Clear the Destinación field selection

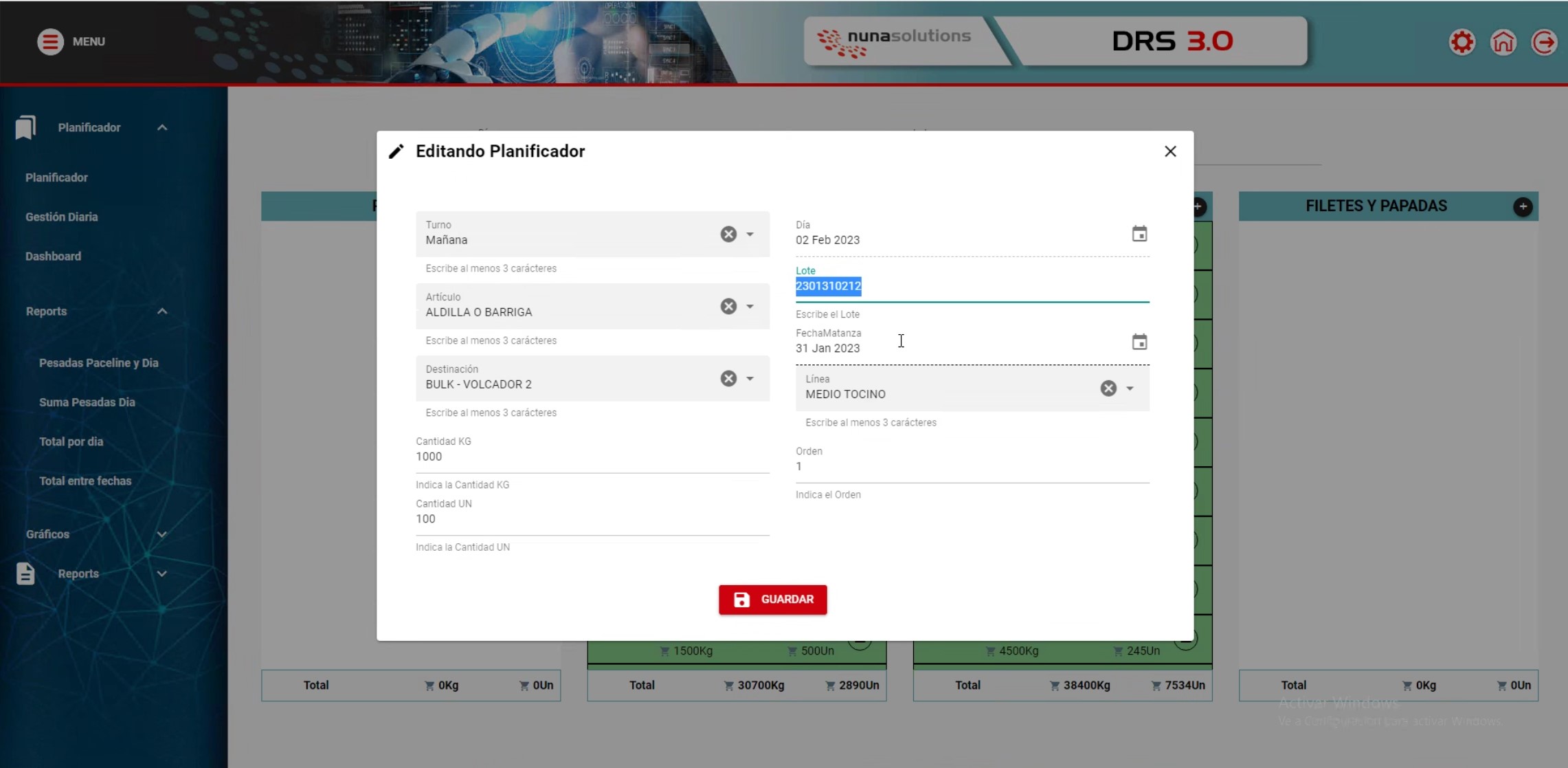click(x=728, y=379)
